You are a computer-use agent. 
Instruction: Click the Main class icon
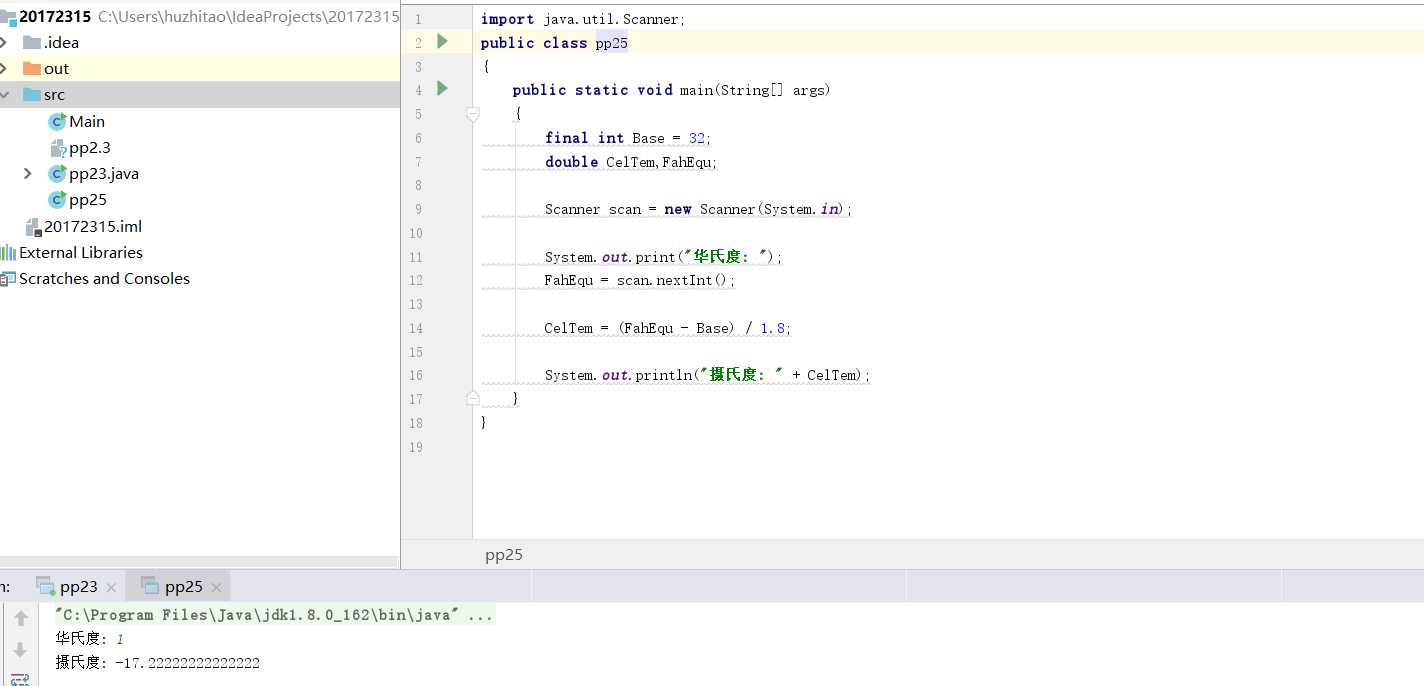point(57,121)
